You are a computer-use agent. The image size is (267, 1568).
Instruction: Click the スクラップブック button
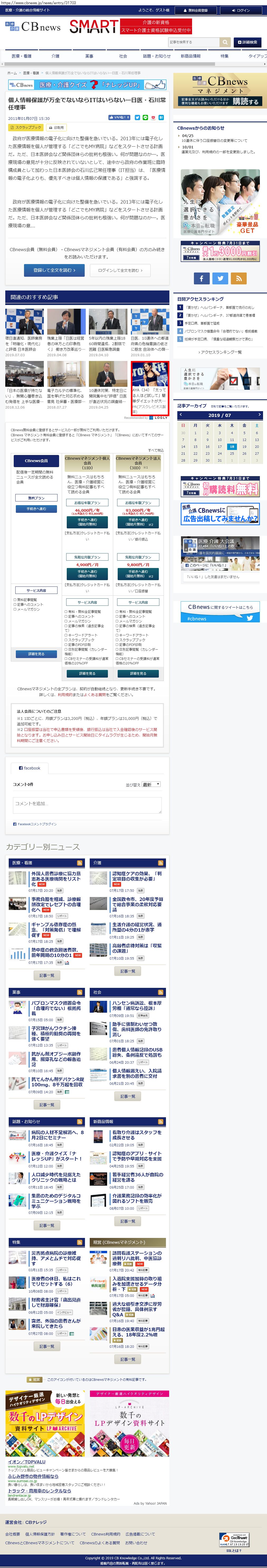click(x=26, y=128)
